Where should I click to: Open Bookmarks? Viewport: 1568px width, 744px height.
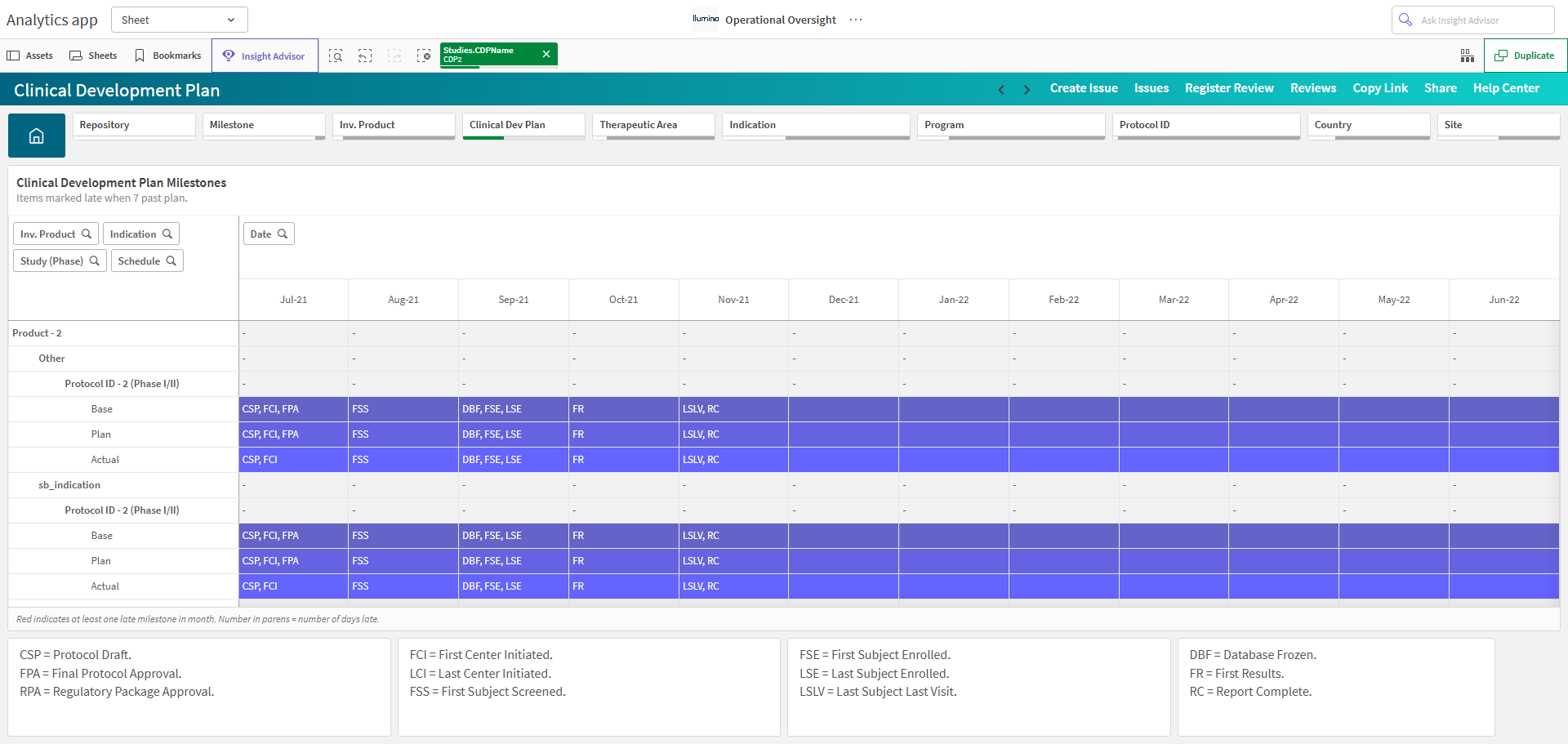168,56
